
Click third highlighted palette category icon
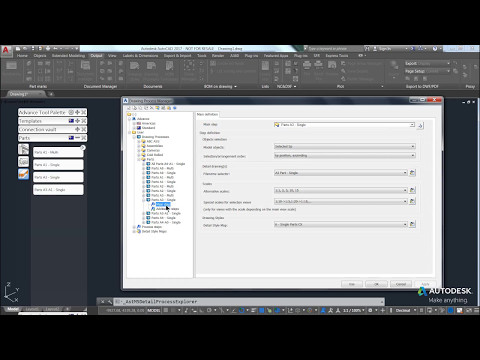click(23, 174)
